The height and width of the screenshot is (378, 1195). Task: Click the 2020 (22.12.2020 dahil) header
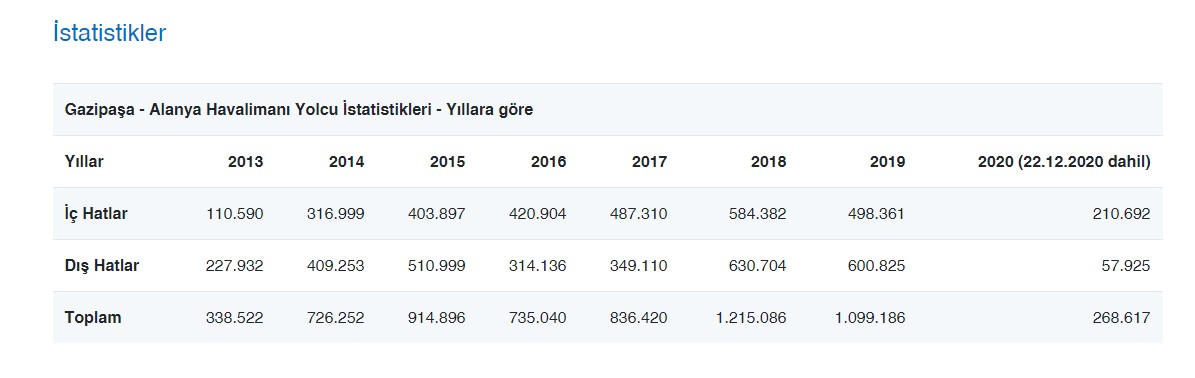tap(1064, 162)
